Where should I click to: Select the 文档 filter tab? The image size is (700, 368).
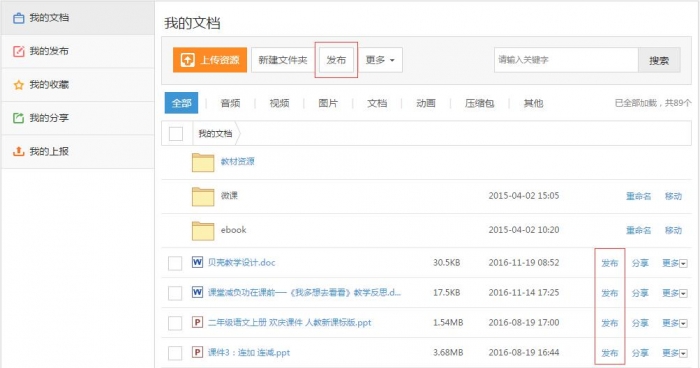point(377,103)
